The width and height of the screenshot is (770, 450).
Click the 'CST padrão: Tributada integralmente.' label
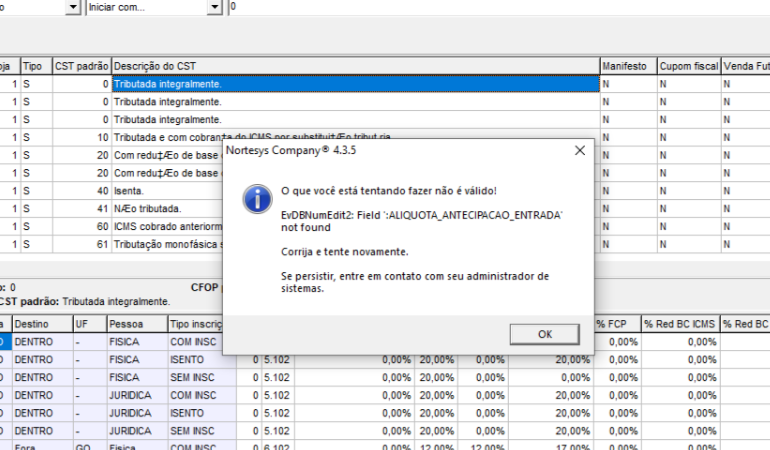[x=84, y=302]
